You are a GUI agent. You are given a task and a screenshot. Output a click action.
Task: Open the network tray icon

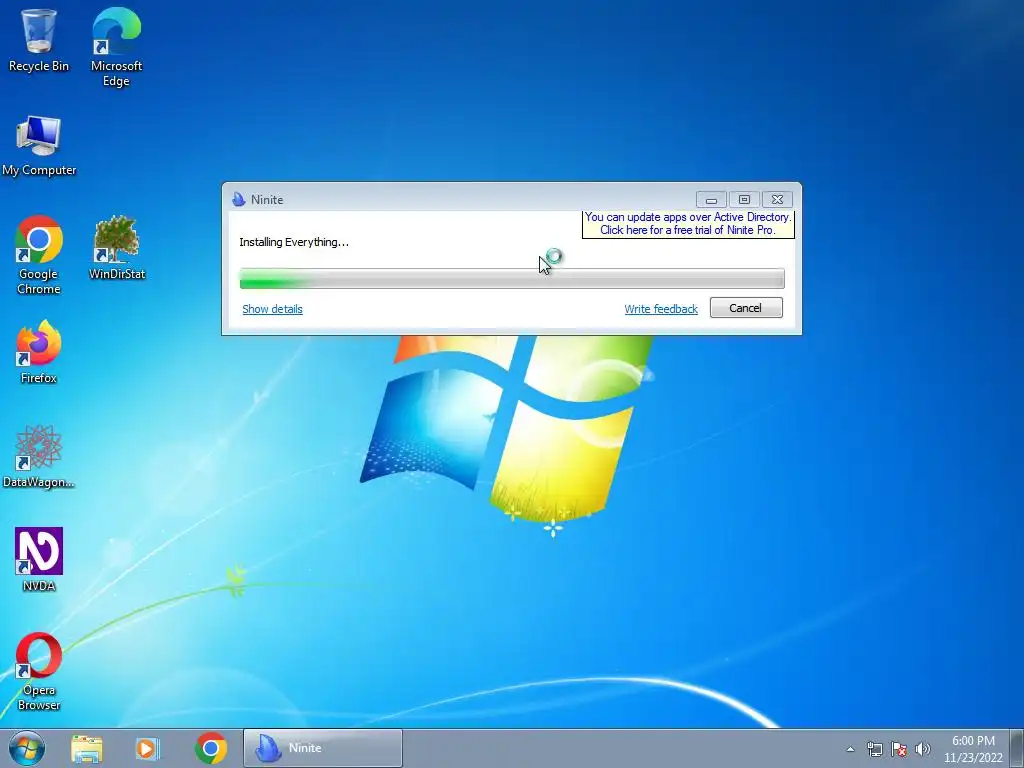click(874, 749)
